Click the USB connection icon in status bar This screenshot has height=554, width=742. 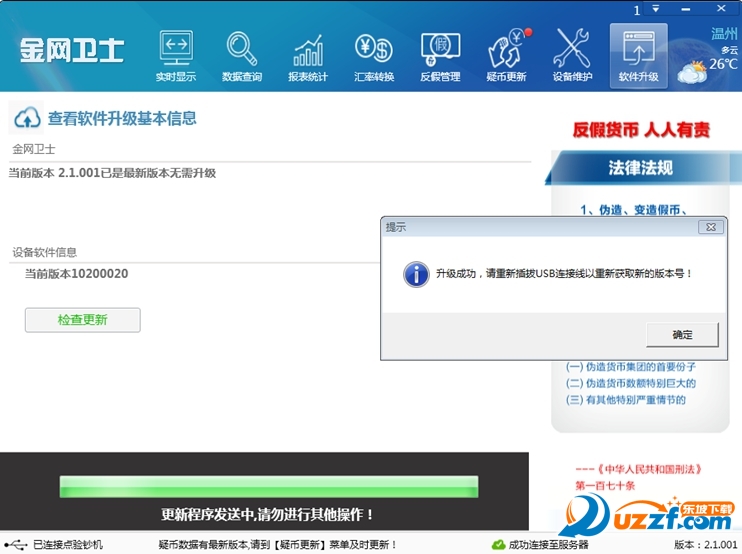click(x=16, y=545)
